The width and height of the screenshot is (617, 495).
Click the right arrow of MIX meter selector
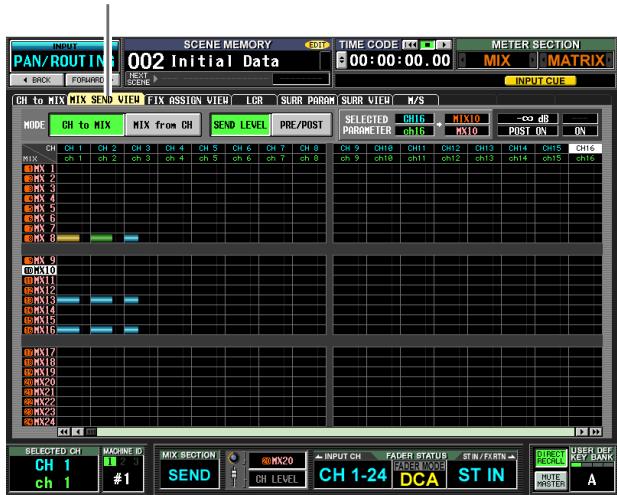point(532,61)
